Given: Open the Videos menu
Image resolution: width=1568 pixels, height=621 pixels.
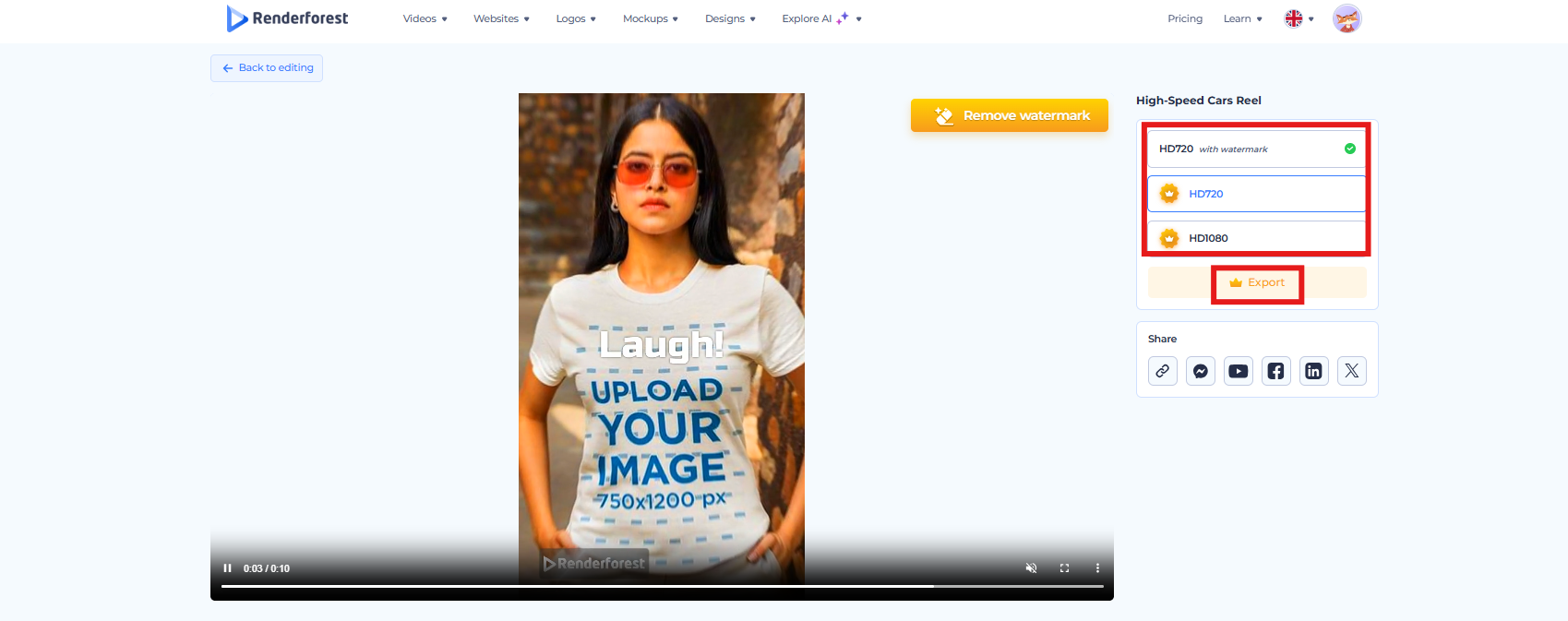Looking at the screenshot, I should pyautogui.click(x=425, y=18).
